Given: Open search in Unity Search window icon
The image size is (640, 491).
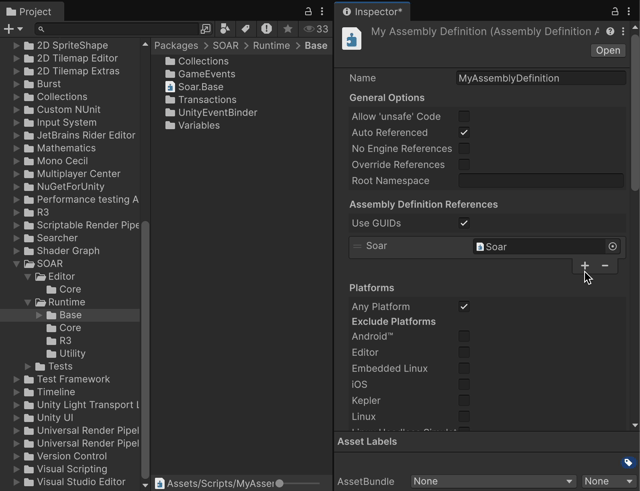Looking at the screenshot, I should pos(205,29).
